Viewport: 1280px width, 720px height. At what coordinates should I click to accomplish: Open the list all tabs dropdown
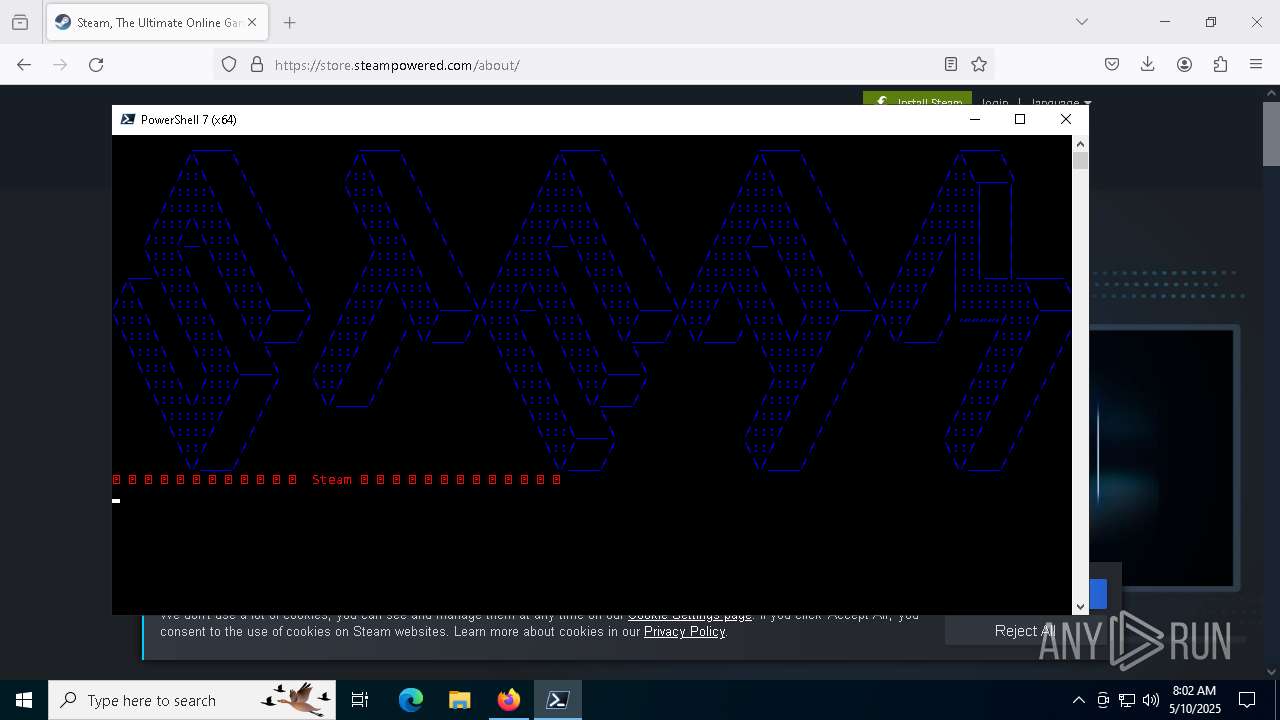[x=1082, y=22]
